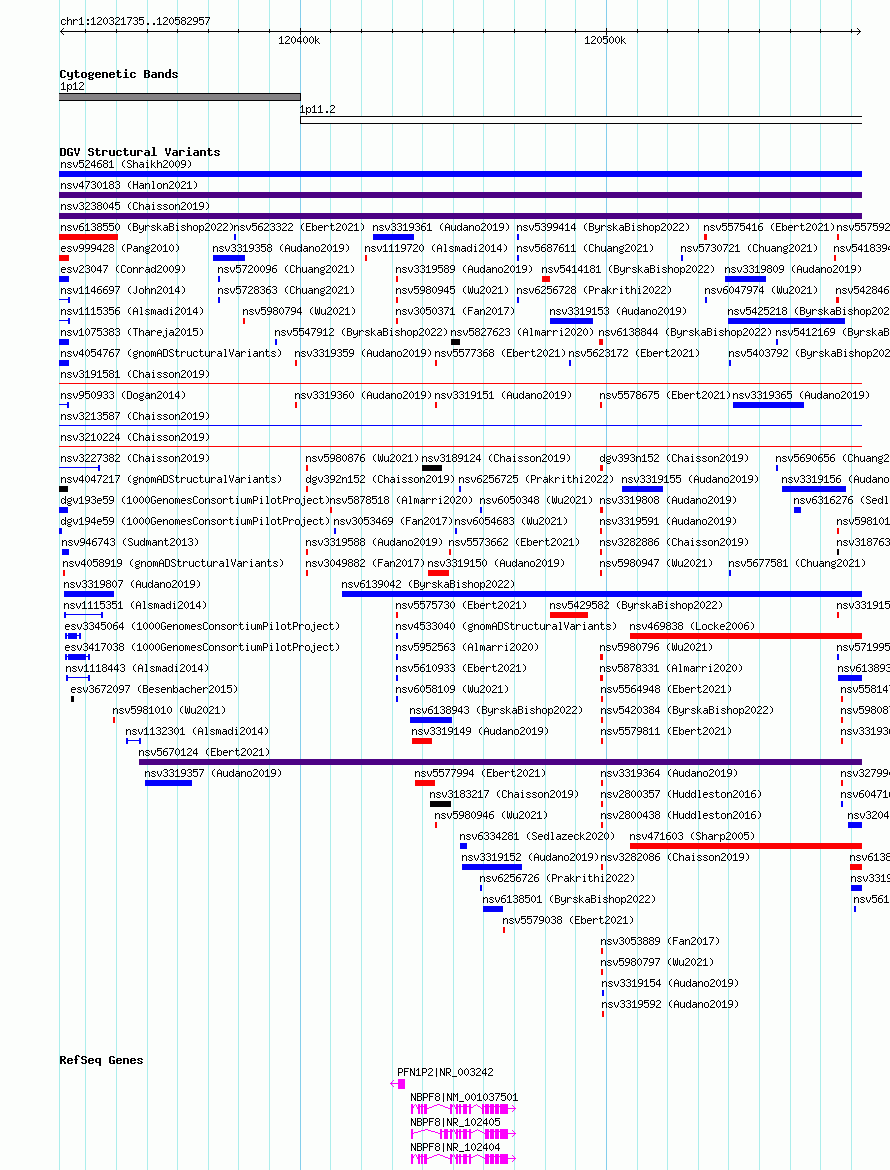Select the blue nsv3319156 variant bar
This screenshot has width=890, height=1170.
pyautogui.click(x=814, y=489)
